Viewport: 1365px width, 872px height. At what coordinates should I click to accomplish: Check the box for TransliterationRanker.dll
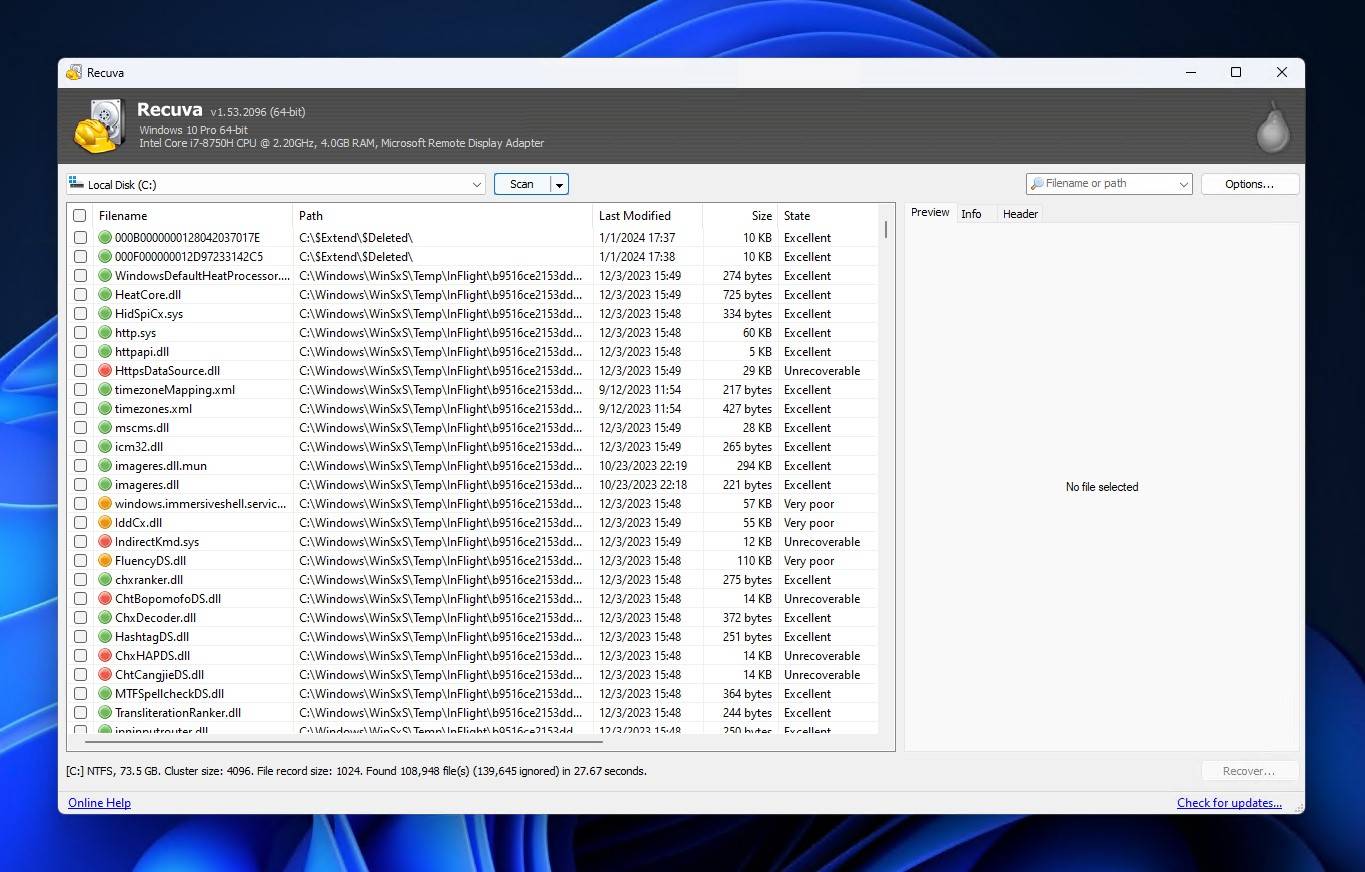80,713
